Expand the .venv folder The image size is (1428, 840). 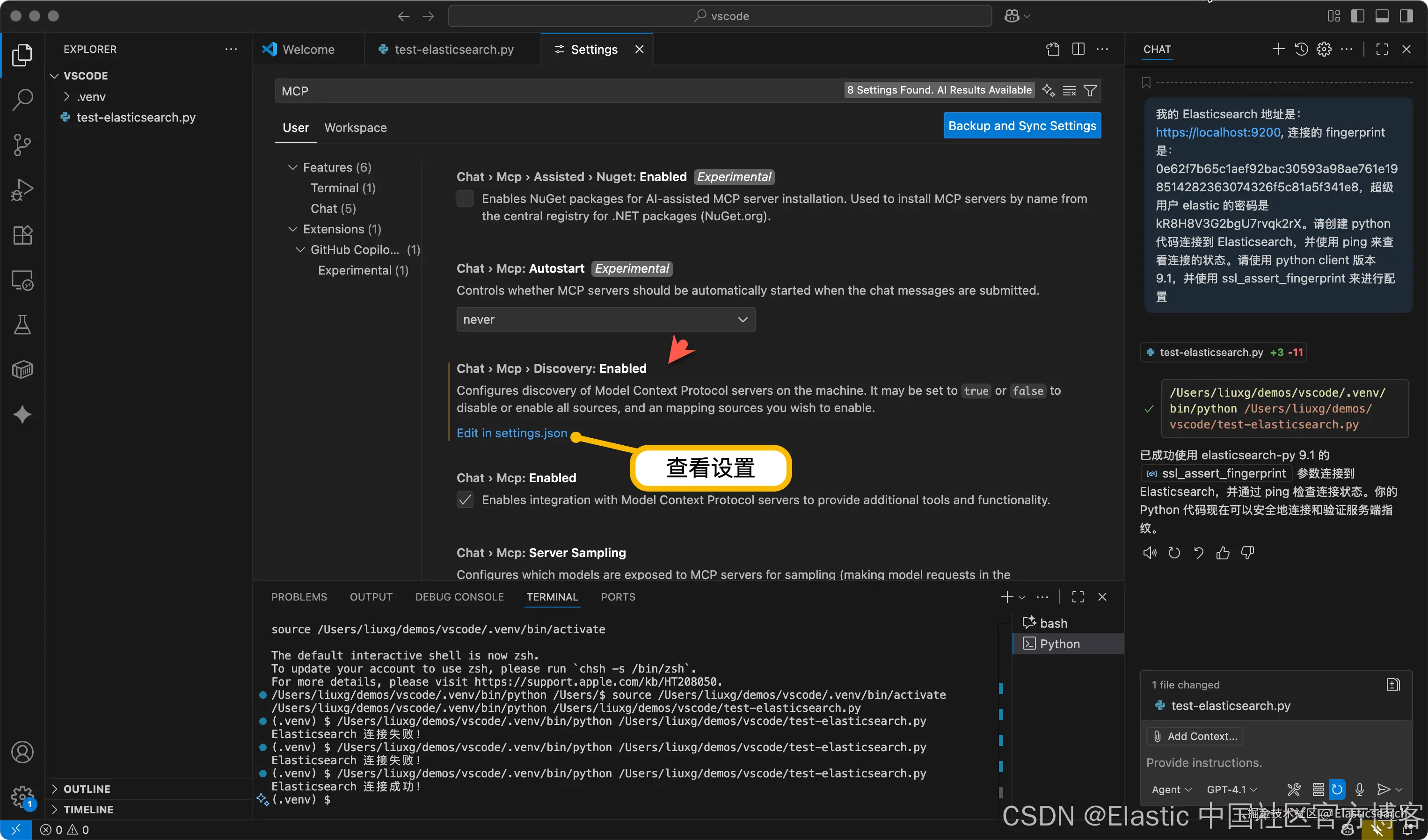tap(66, 97)
